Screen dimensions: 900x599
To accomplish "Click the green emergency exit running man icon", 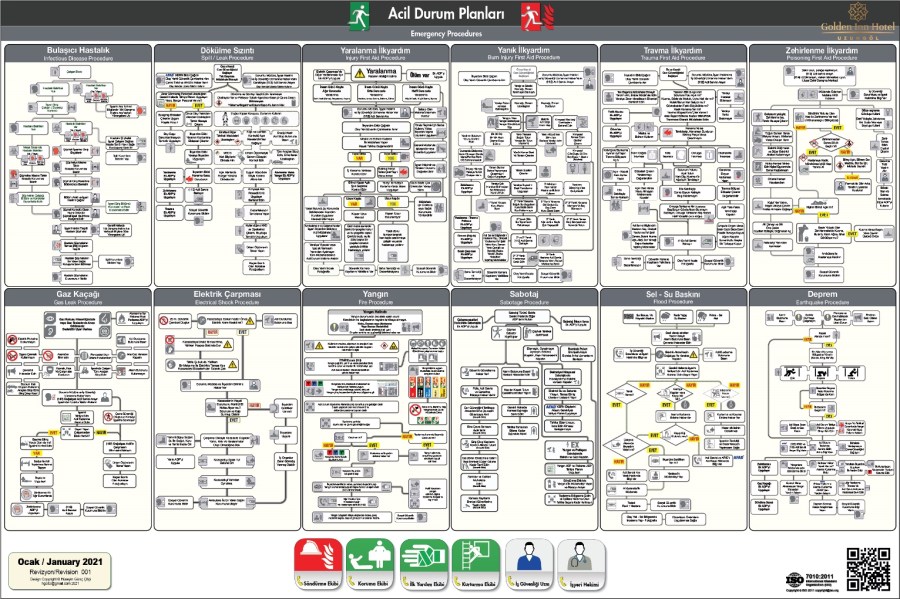I will [x=357, y=14].
